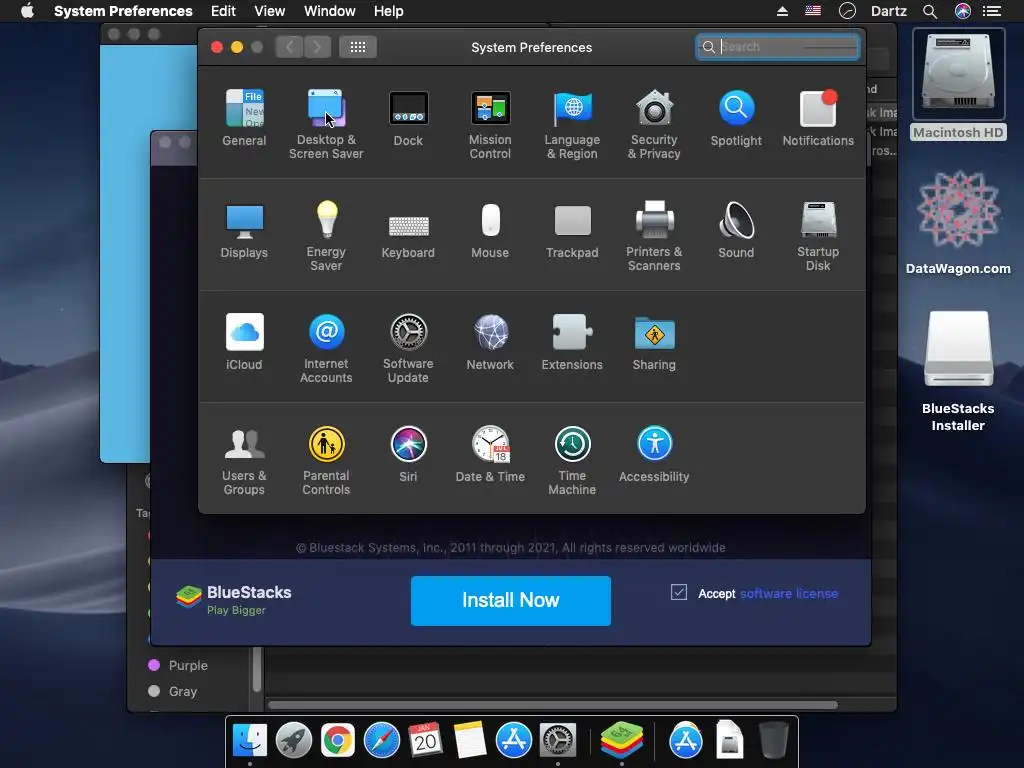Open the US flag input menu
The image size is (1024, 768).
pyautogui.click(x=813, y=11)
